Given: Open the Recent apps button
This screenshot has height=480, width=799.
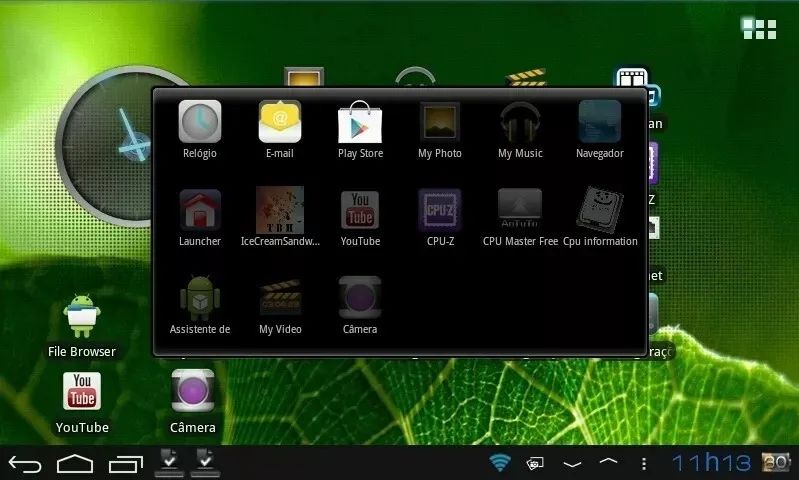Looking at the screenshot, I should tap(126, 464).
